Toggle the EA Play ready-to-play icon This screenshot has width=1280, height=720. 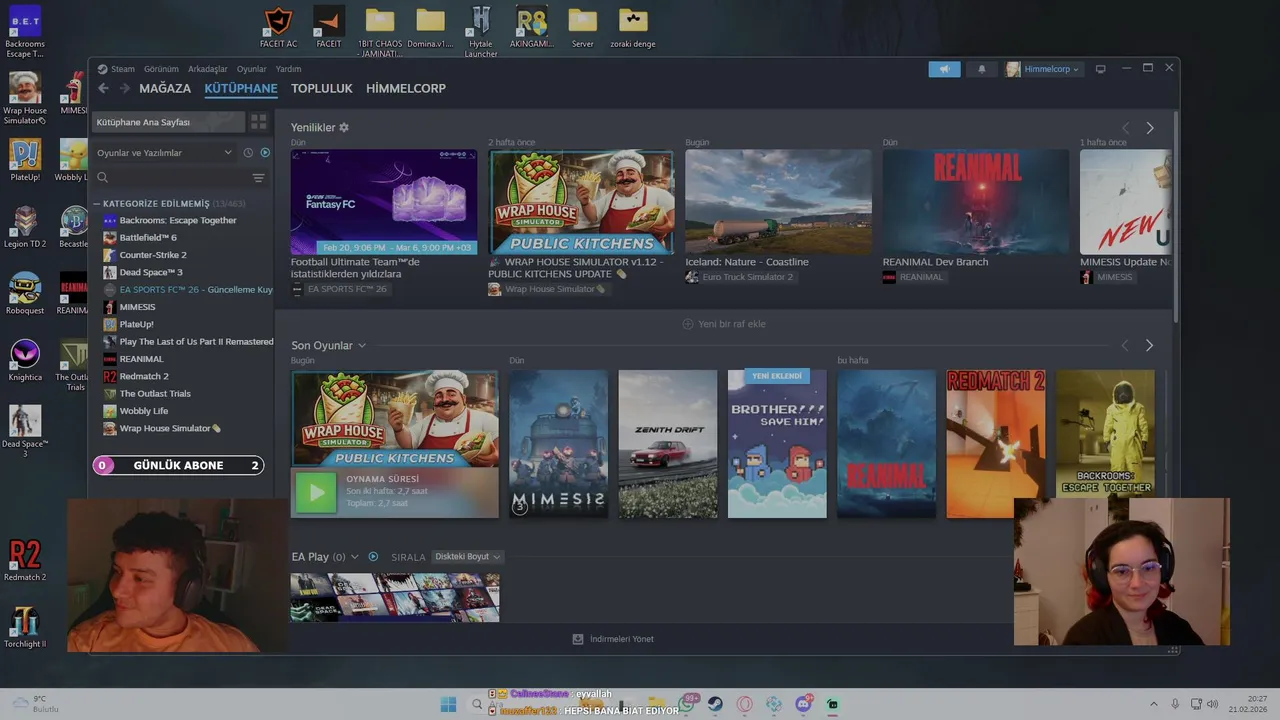click(373, 557)
